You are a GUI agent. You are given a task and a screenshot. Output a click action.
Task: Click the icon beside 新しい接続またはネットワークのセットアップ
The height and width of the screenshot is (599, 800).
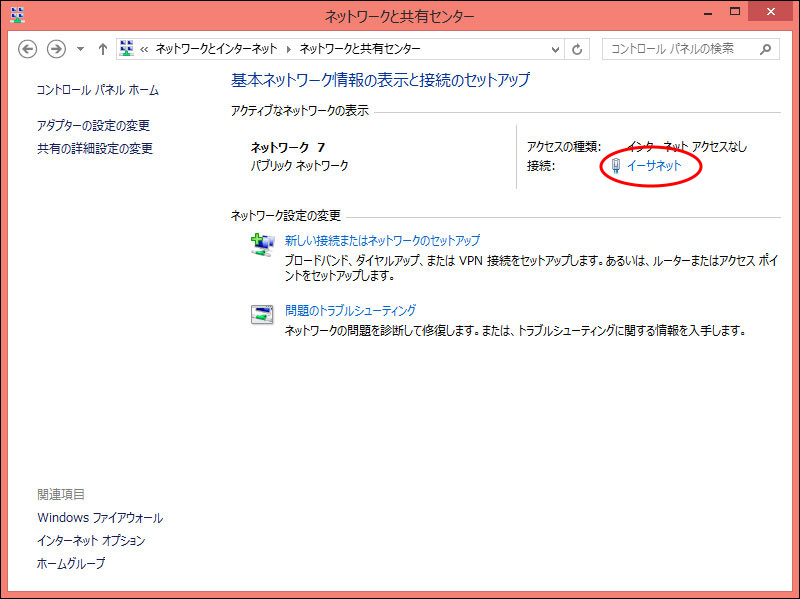click(261, 244)
